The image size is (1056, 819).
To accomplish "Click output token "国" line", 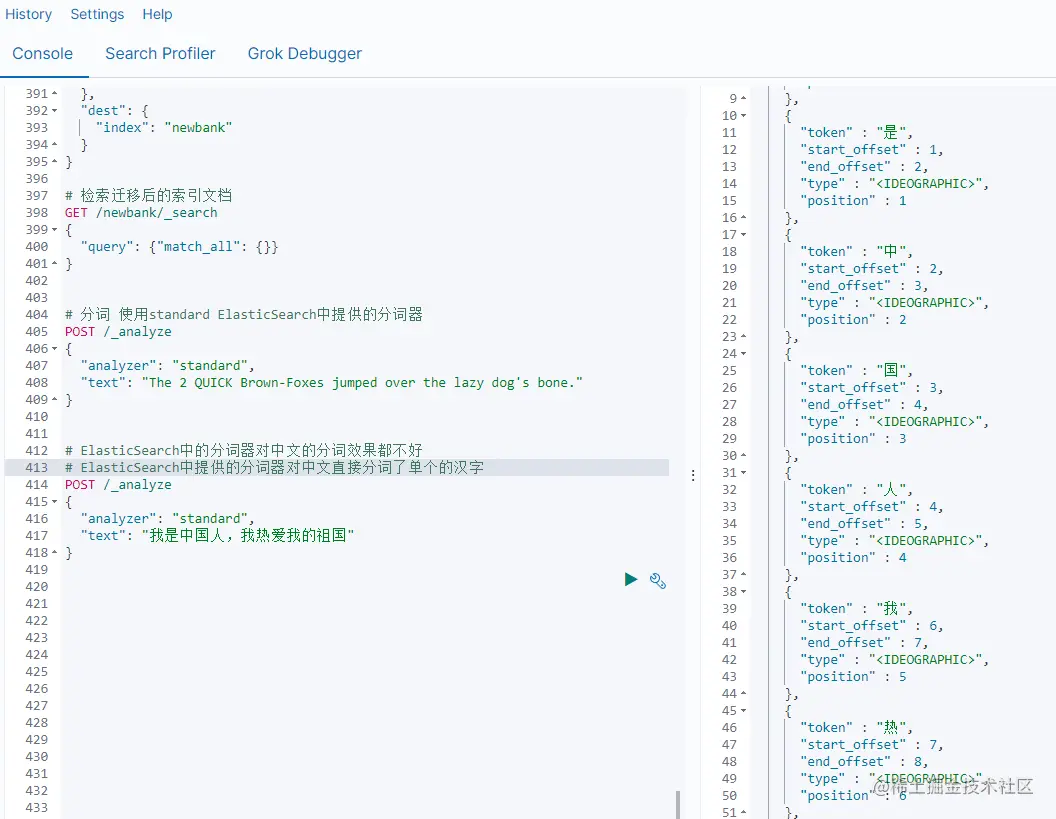I will coord(856,370).
